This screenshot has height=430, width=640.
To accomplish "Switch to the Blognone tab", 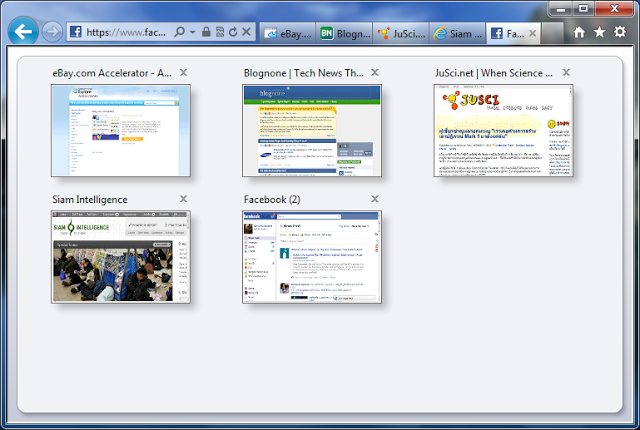I will (x=344, y=33).
